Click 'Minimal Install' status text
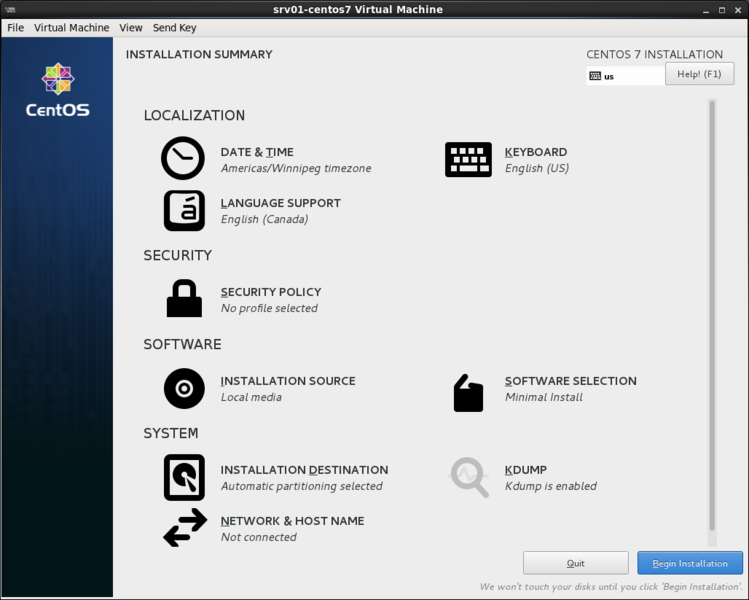The width and height of the screenshot is (749, 600). [x=544, y=397]
